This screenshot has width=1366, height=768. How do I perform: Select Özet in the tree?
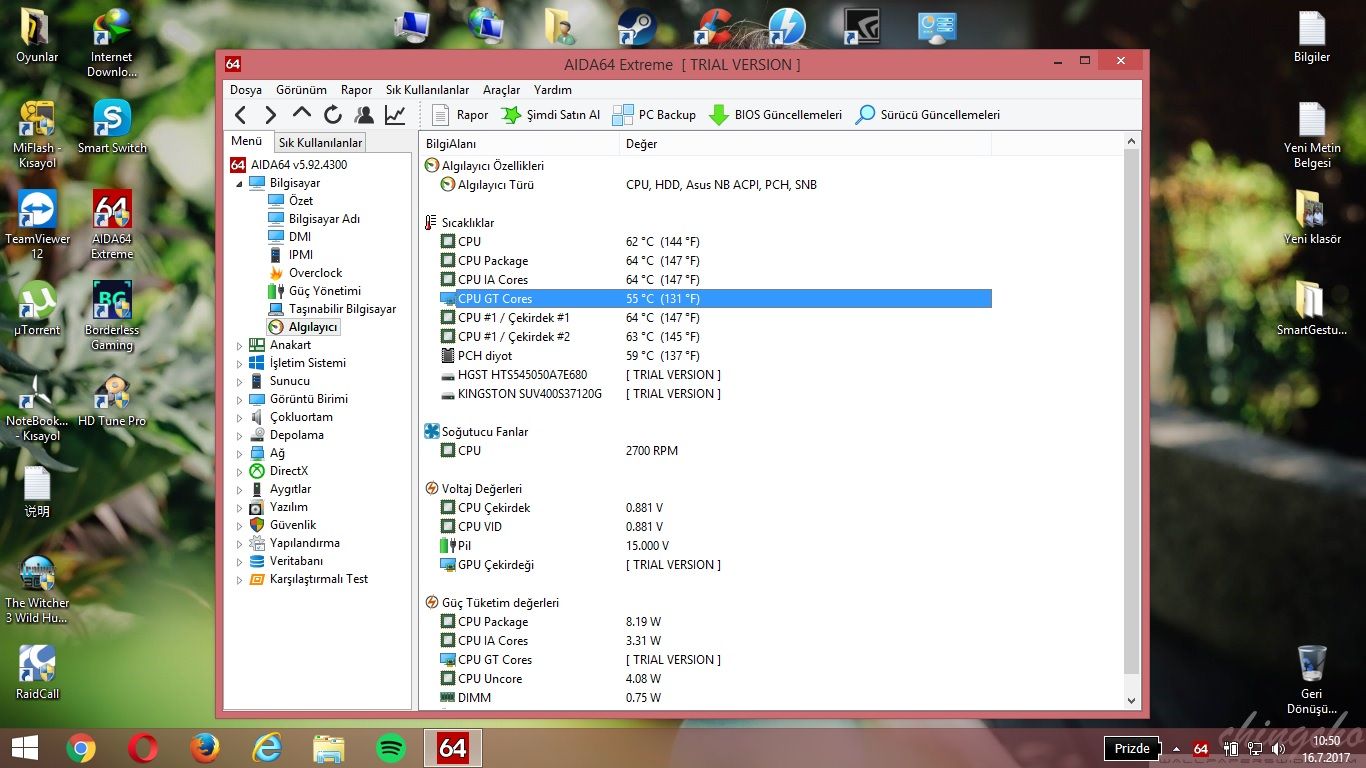point(301,201)
